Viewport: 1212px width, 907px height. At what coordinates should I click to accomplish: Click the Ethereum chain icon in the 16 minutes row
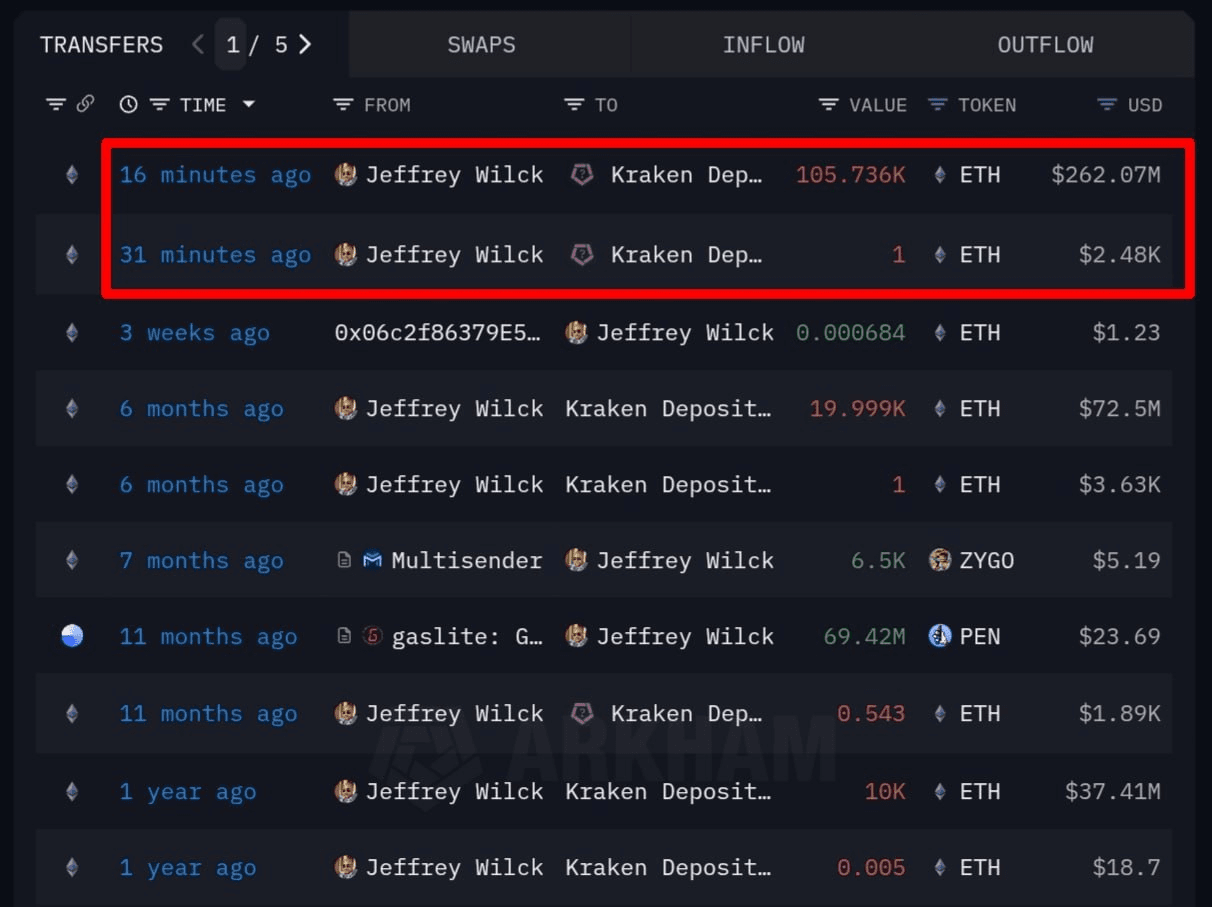(x=72, y=175)
